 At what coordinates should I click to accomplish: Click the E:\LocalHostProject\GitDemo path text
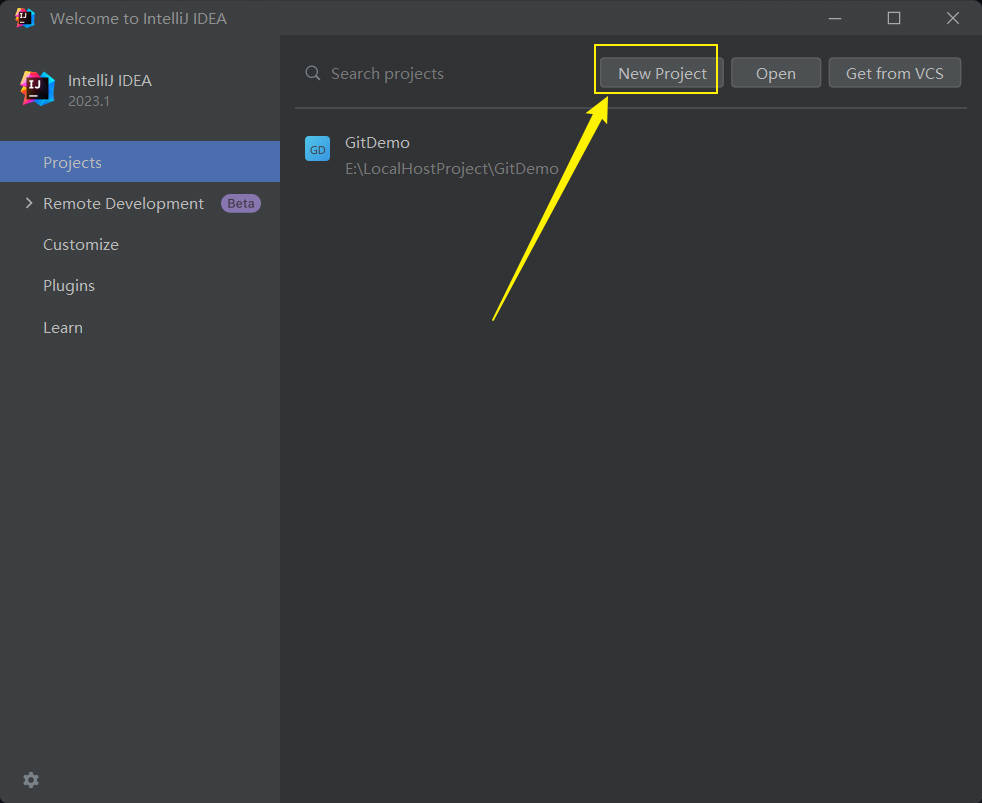tap(452, 168)
